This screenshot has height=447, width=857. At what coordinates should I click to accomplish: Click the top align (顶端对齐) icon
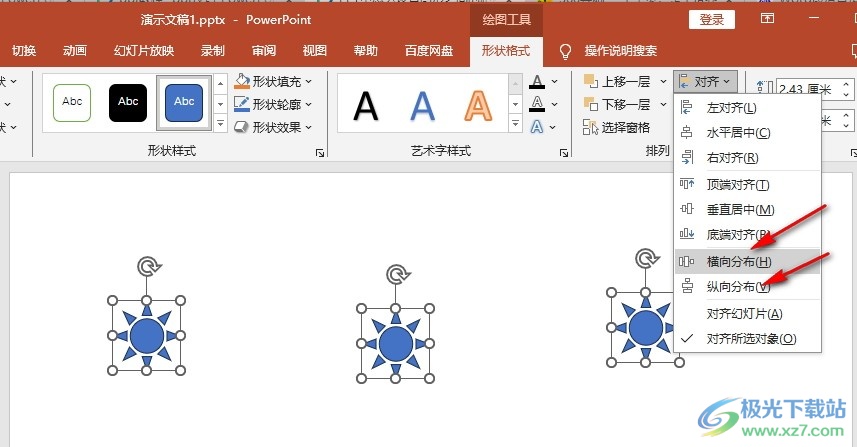click(686, 184)
